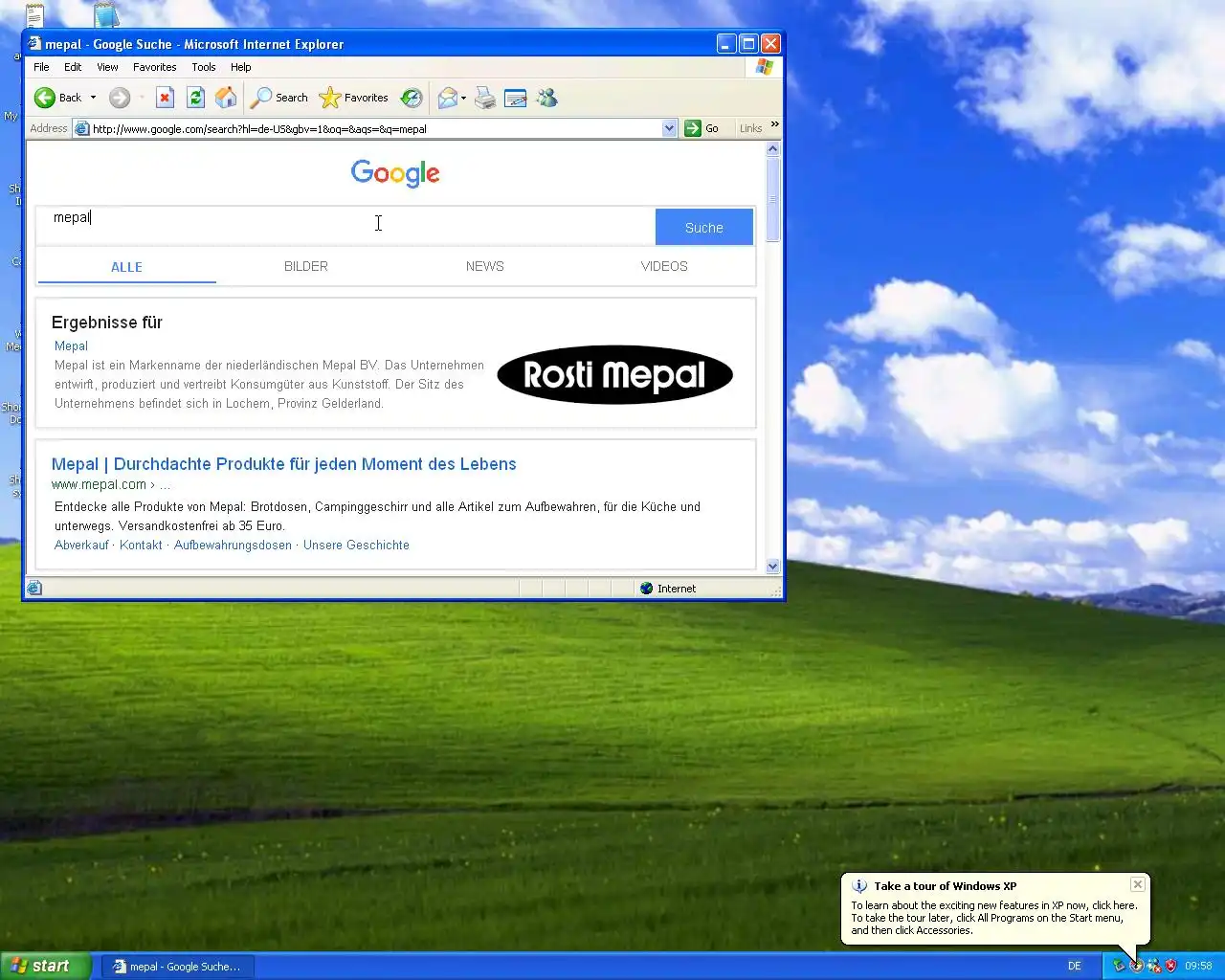Viewport: 1225px width, 980px height.
Task: Open the Mepal knowledge panel link
Action: [71, 345]
